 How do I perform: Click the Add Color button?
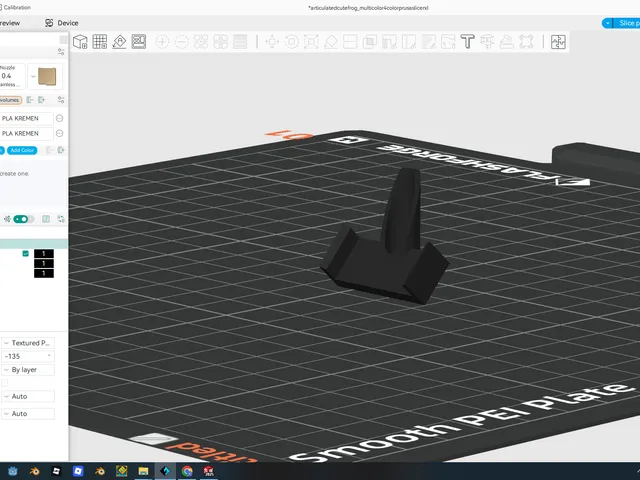pyautogui.click(x=22, y=150)
